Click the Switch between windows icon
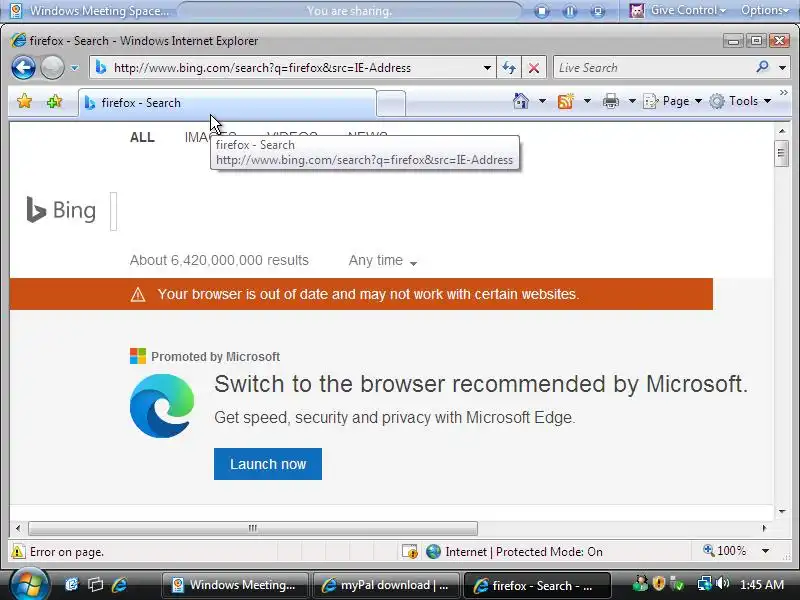The width and height of the screenshot is (800, 600). click(95, 584)
